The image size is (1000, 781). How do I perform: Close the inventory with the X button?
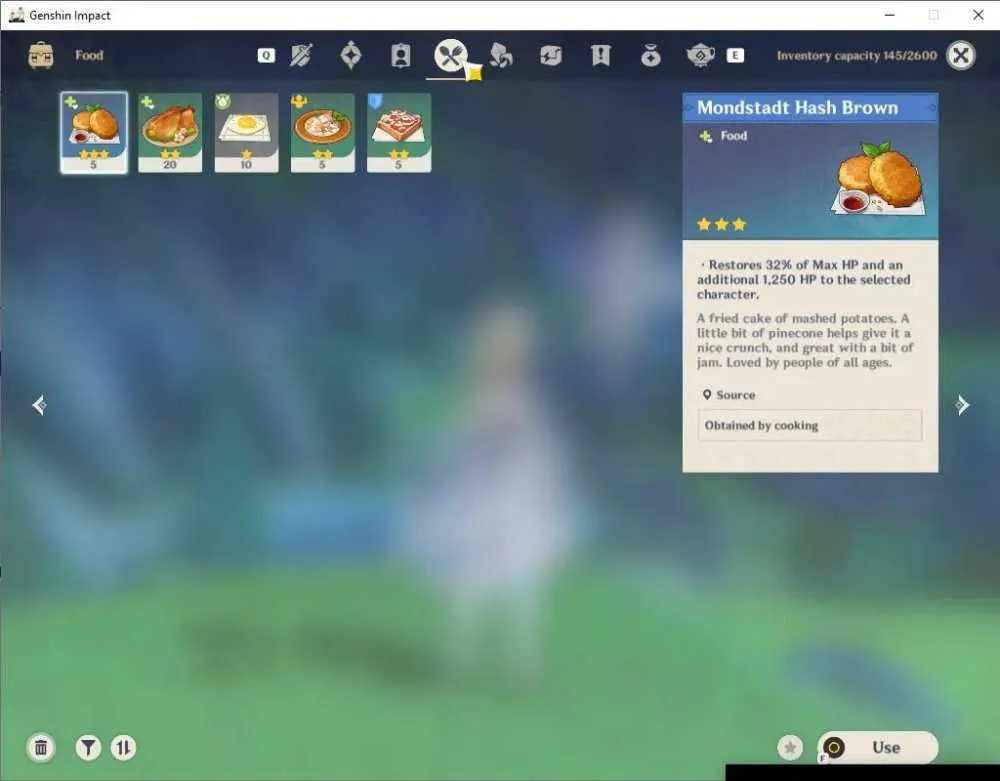(x=960, y=55)
